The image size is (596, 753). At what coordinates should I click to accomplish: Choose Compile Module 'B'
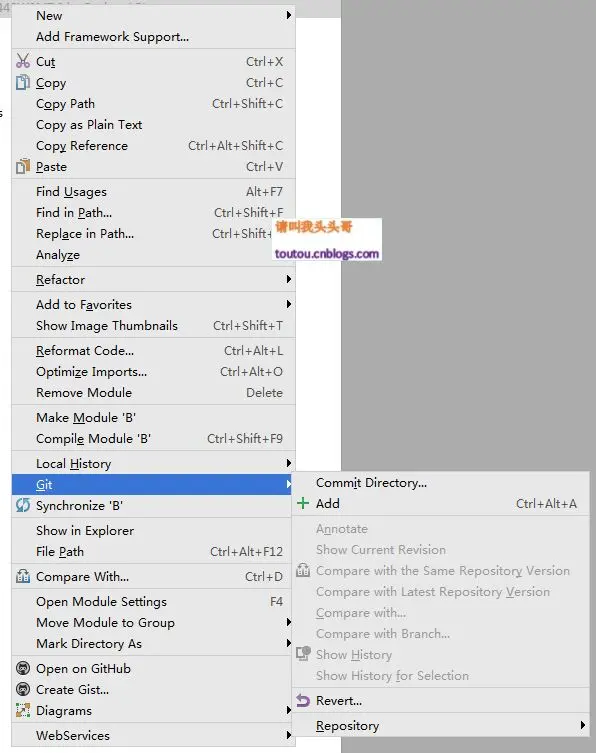pos(153,438)
